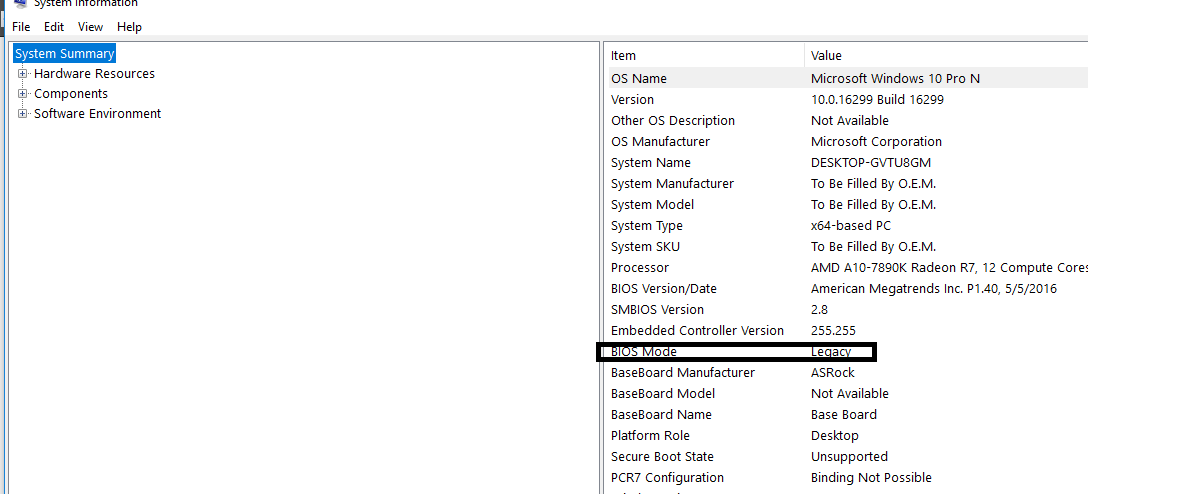Click the Platform Role item
The width and height of the screenshot is (1184, 494).
[x=650, y=436]
